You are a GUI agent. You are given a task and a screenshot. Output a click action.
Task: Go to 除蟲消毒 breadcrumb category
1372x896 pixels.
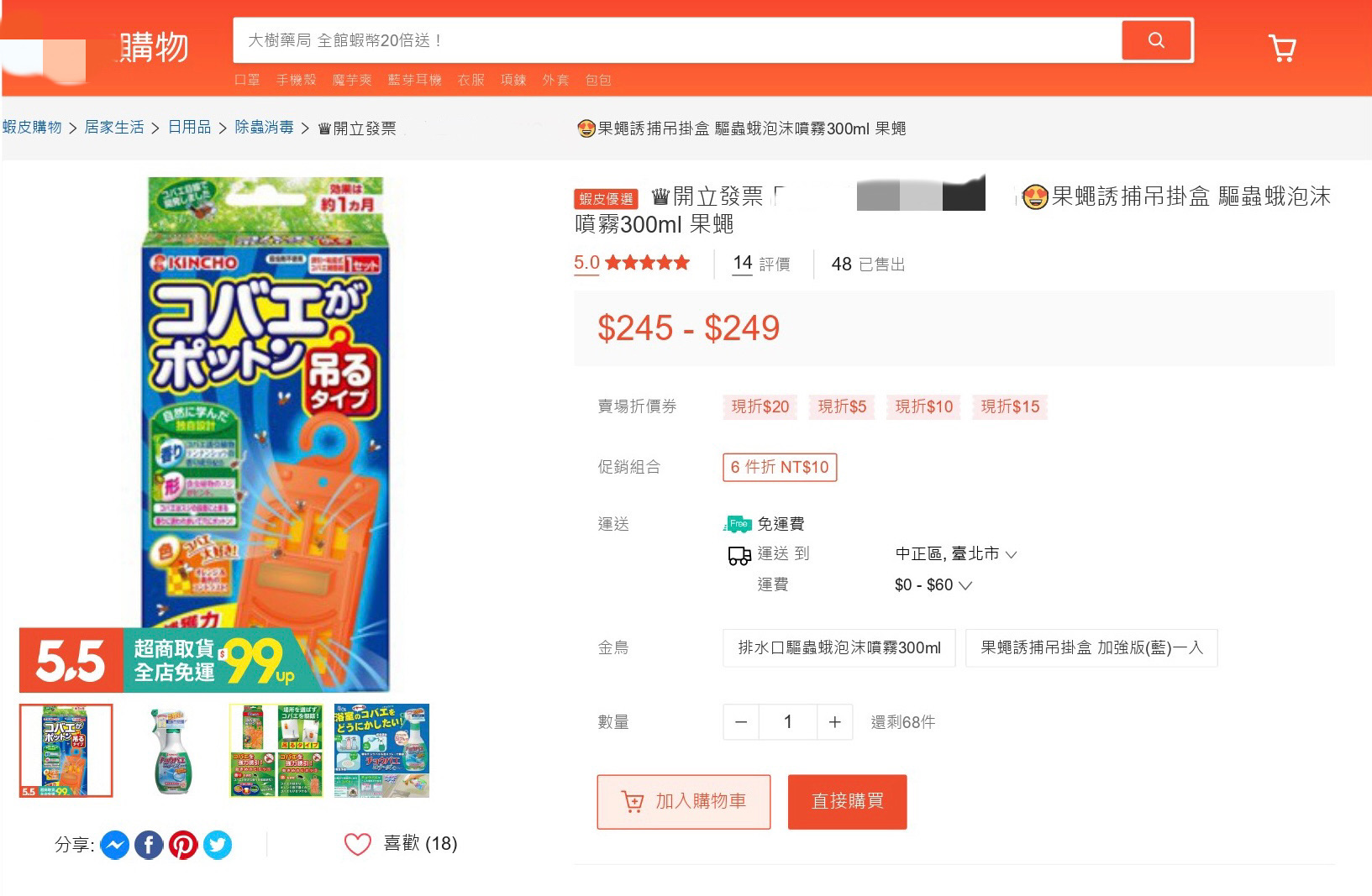264,128
